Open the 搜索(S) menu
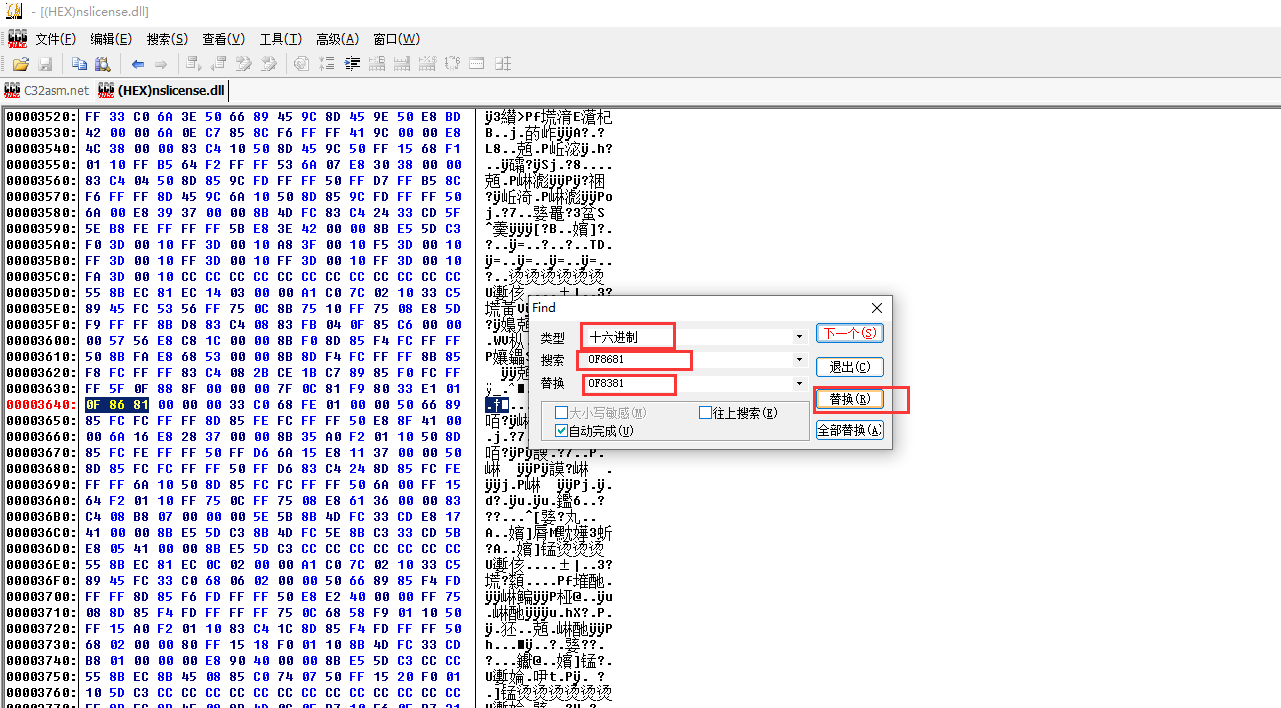 point(167,39)
